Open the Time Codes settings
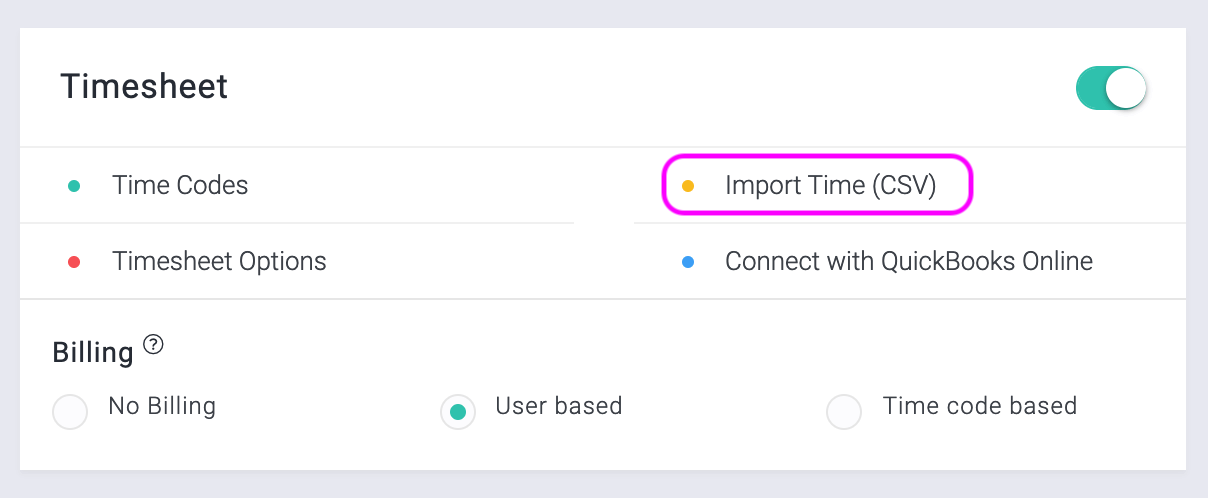This screenshot has height=498, width=1208. [x=180, y=185]
